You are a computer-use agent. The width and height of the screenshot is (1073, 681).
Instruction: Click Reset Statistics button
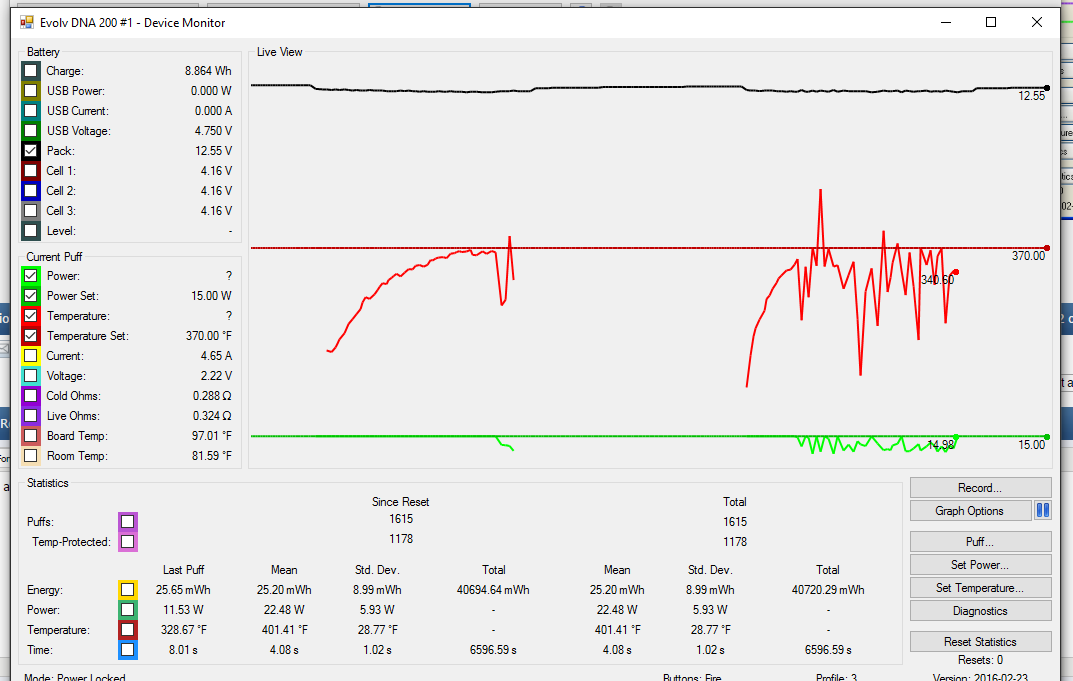[980, 642]
